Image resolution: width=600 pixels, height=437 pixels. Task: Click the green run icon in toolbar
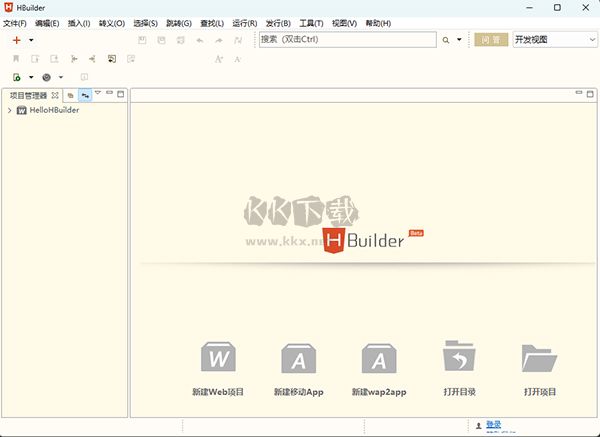point(17,77)
